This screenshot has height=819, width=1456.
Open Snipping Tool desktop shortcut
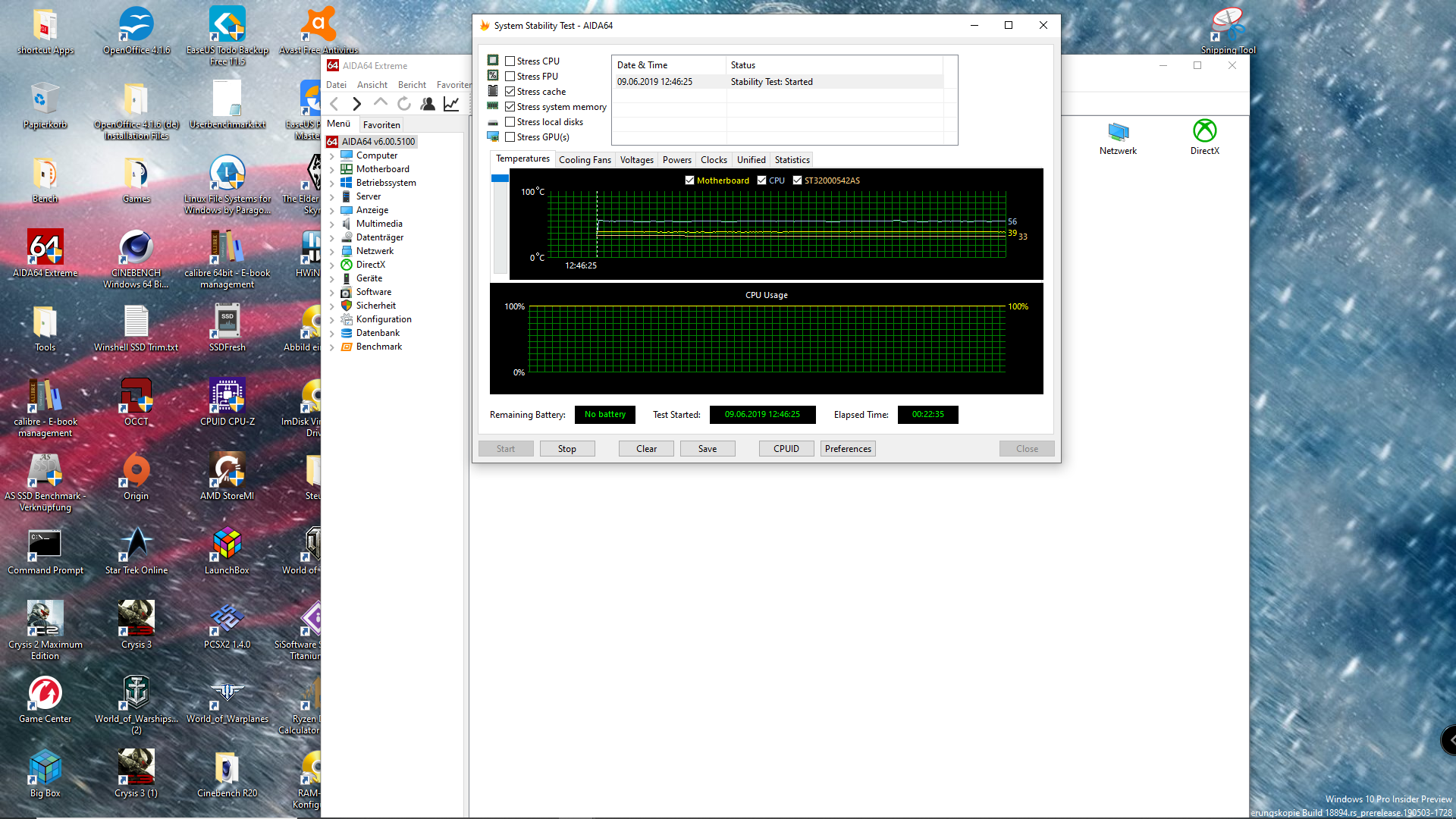pyautogui.click(x=1228, y=30)
